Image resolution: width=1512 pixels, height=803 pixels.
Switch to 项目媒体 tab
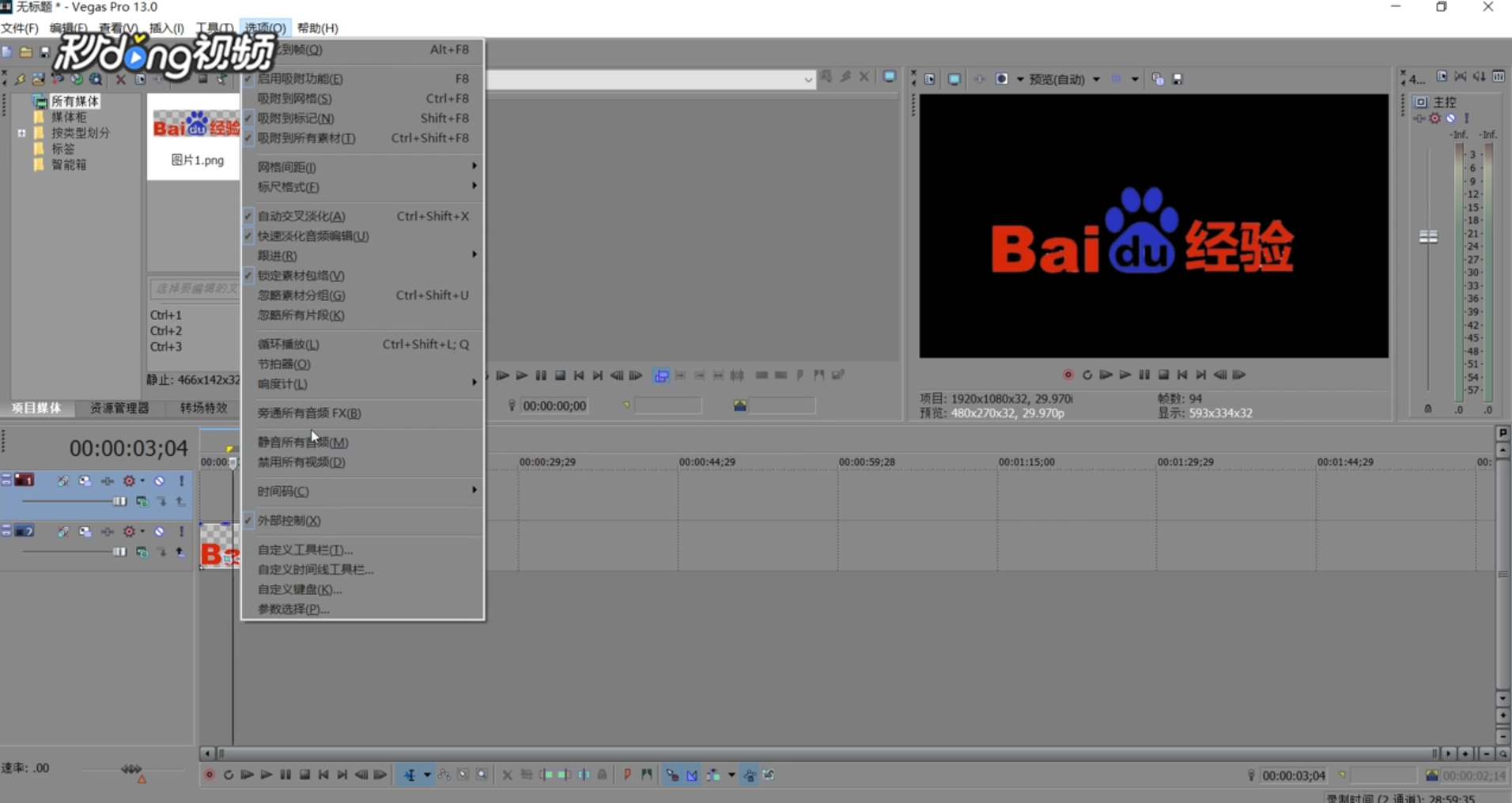coord(36,408)
